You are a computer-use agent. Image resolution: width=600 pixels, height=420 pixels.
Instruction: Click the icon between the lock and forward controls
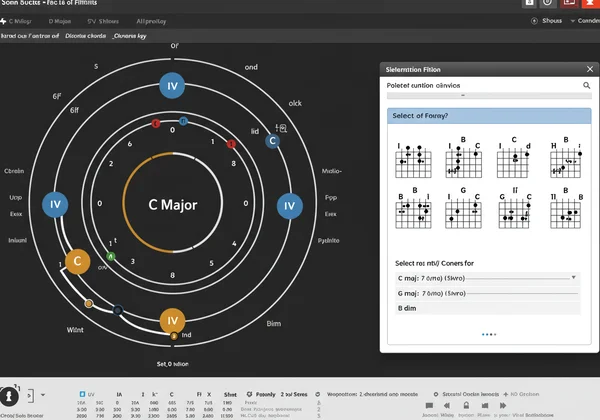[485, 405]
